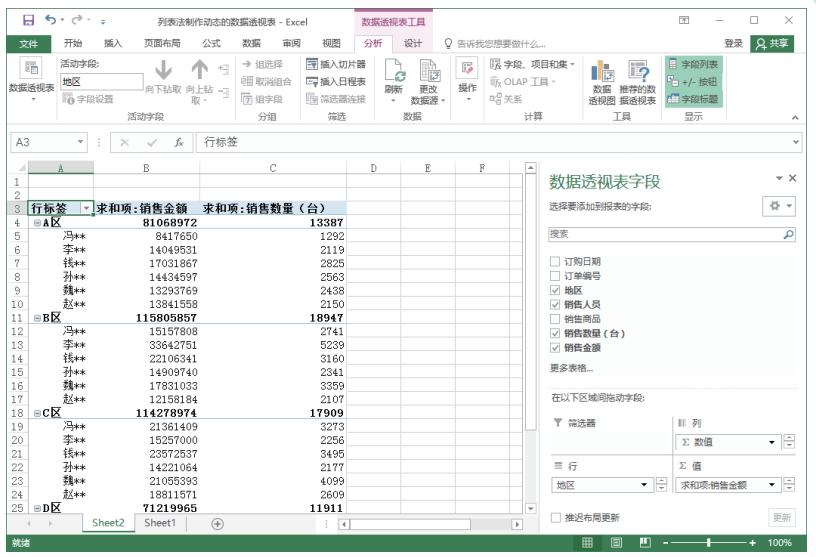The height and width of the screenshot is (557, 816).
Task: Open the Row Labels (行标签) filter dropdown
Action: 86,208
